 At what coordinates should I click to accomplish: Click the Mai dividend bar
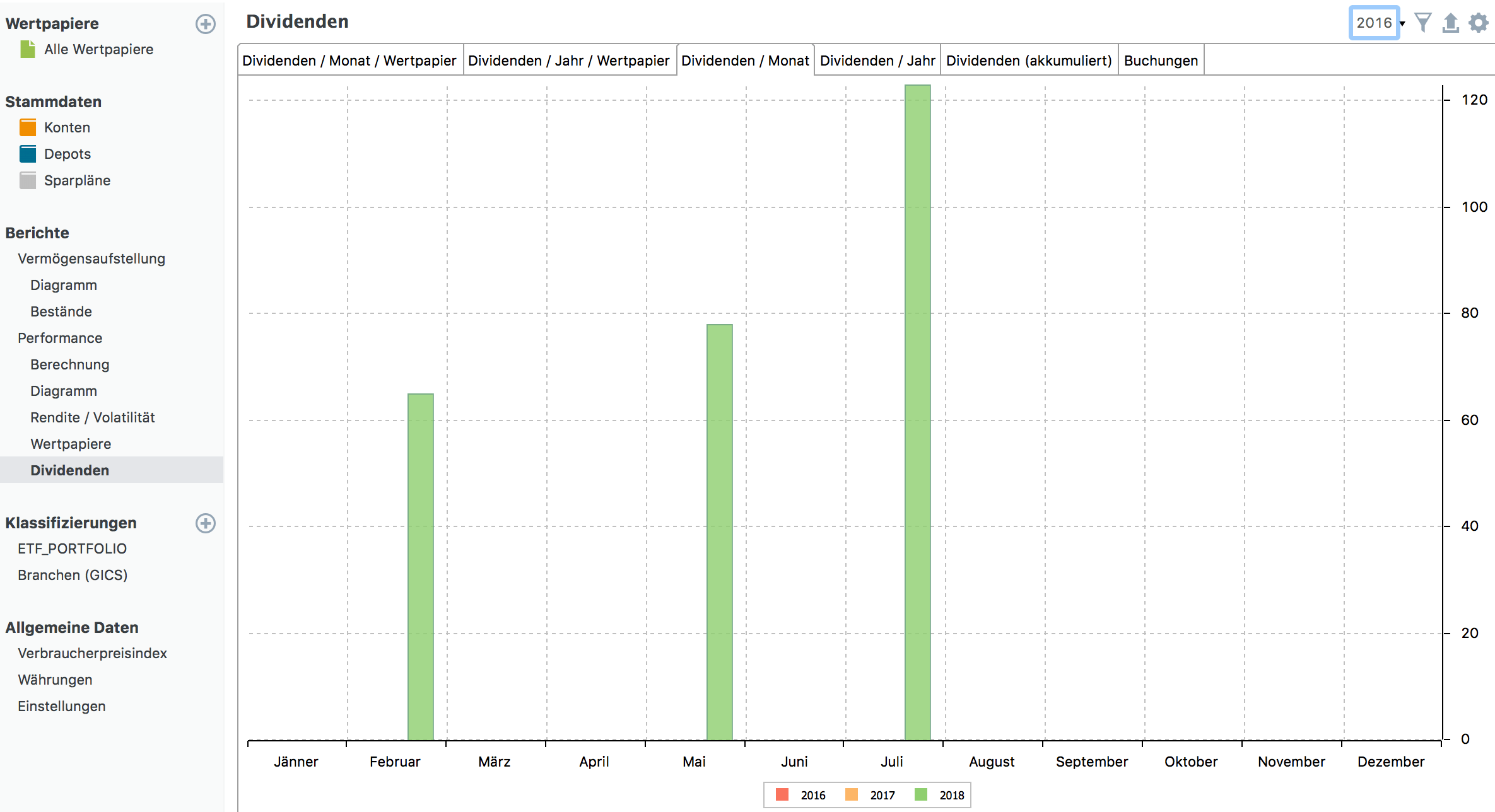(720, 532)
